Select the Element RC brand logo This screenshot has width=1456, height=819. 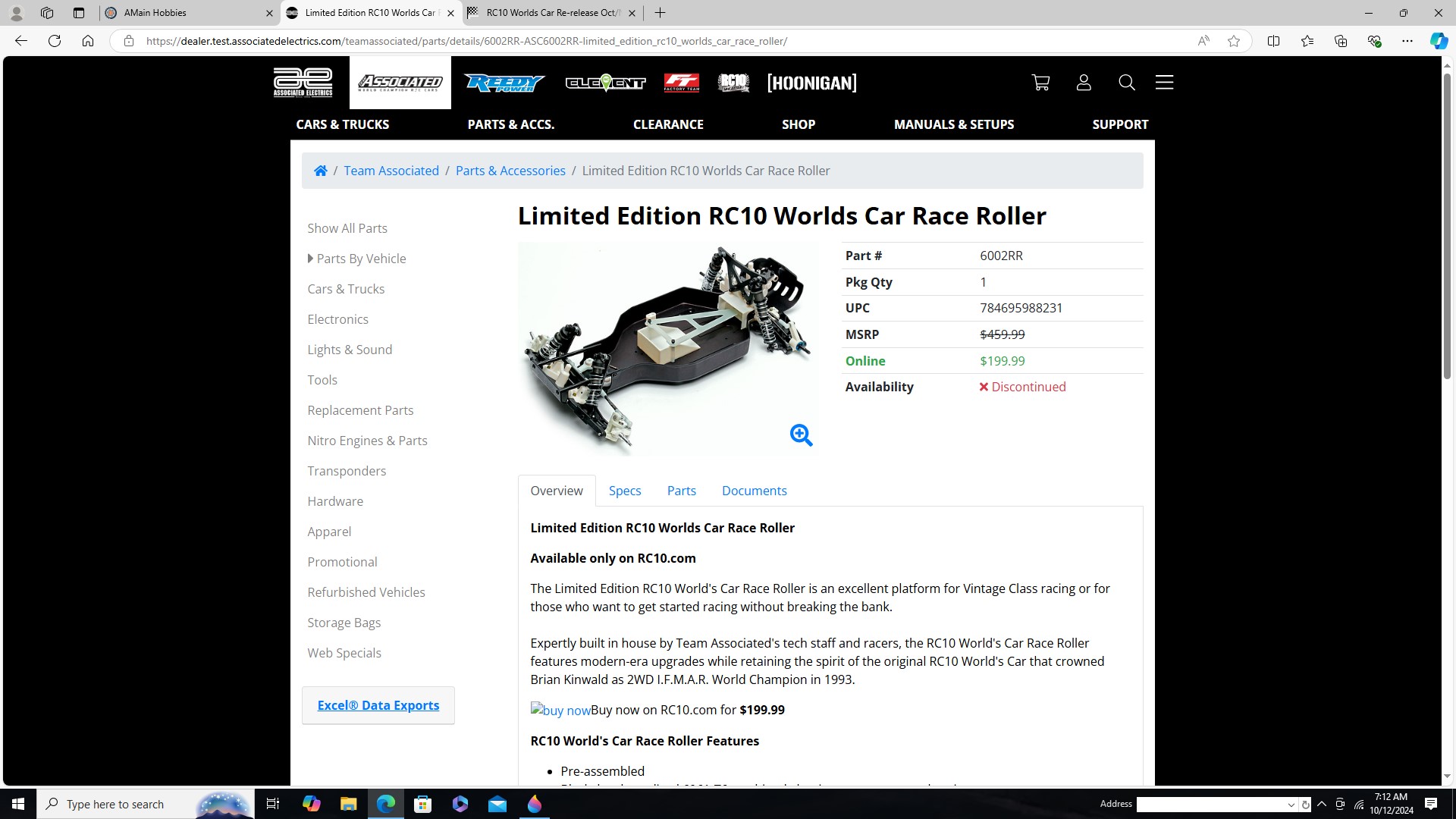coord(605,83)
